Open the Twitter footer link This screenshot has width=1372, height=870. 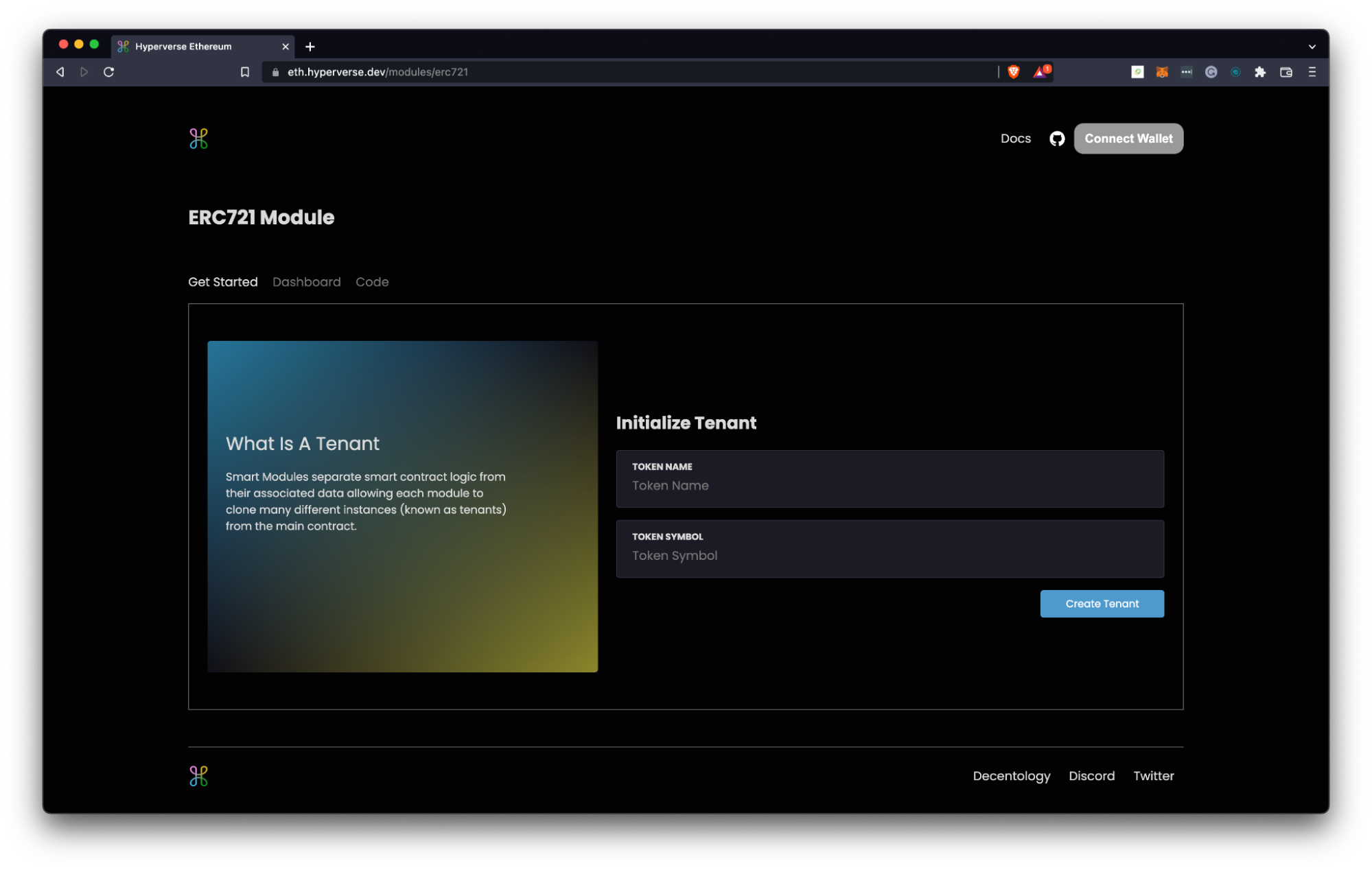[1153, 776]
